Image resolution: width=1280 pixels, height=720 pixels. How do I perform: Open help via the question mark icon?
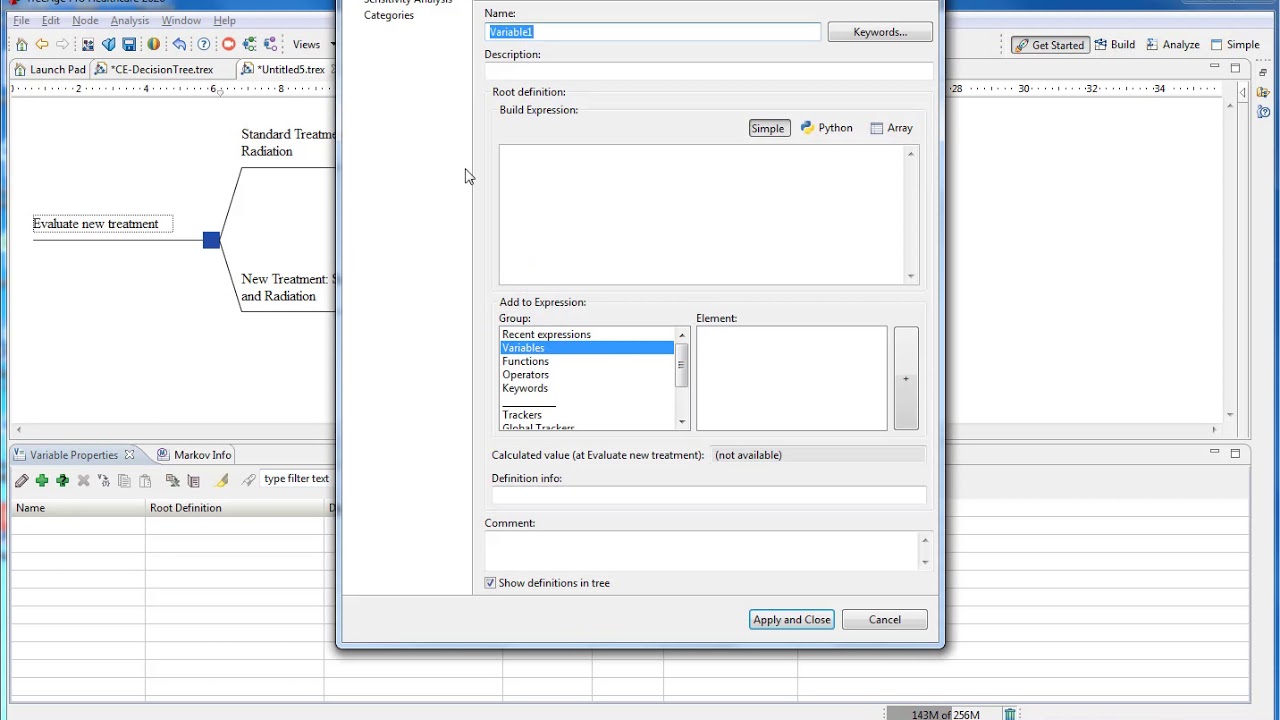(x=204, y=44)
